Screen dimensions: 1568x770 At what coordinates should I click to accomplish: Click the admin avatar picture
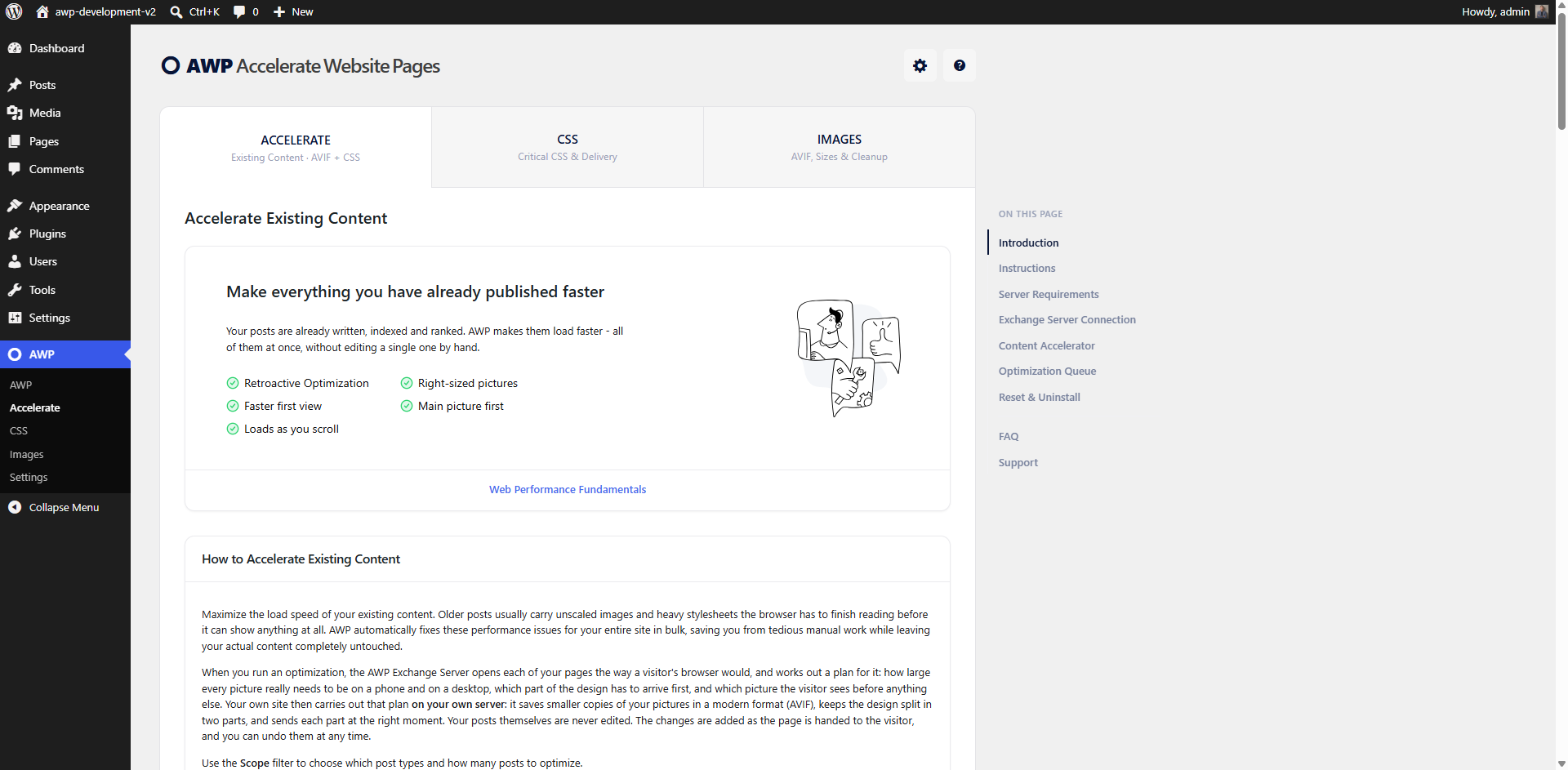[x=1542, y=11]
